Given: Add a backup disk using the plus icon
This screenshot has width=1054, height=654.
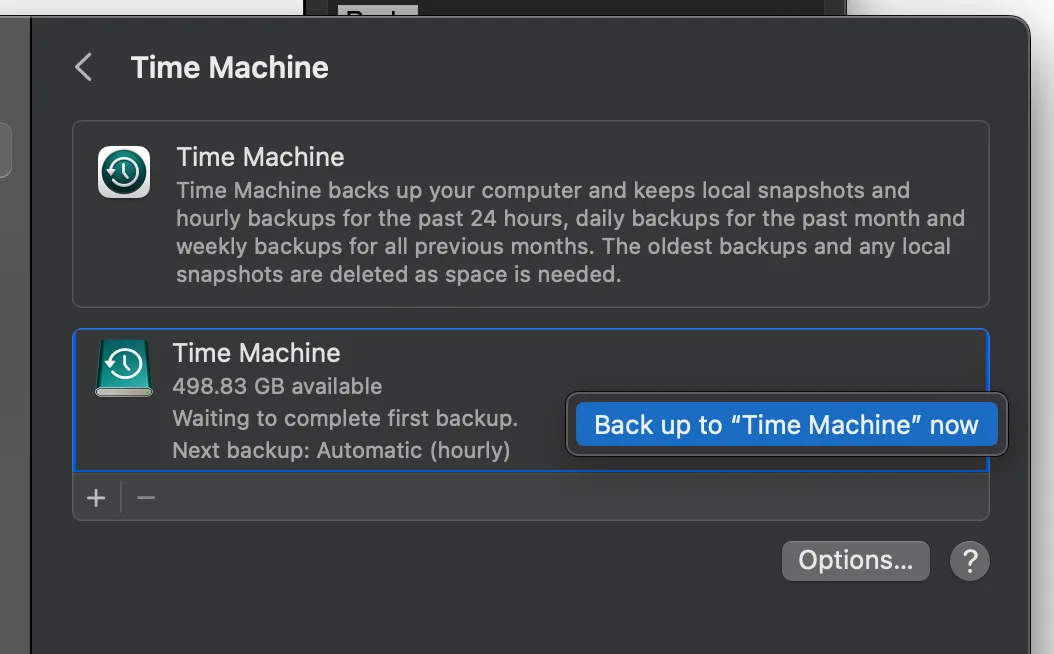Looking at the screenshot, I should (x=95, y=497).
